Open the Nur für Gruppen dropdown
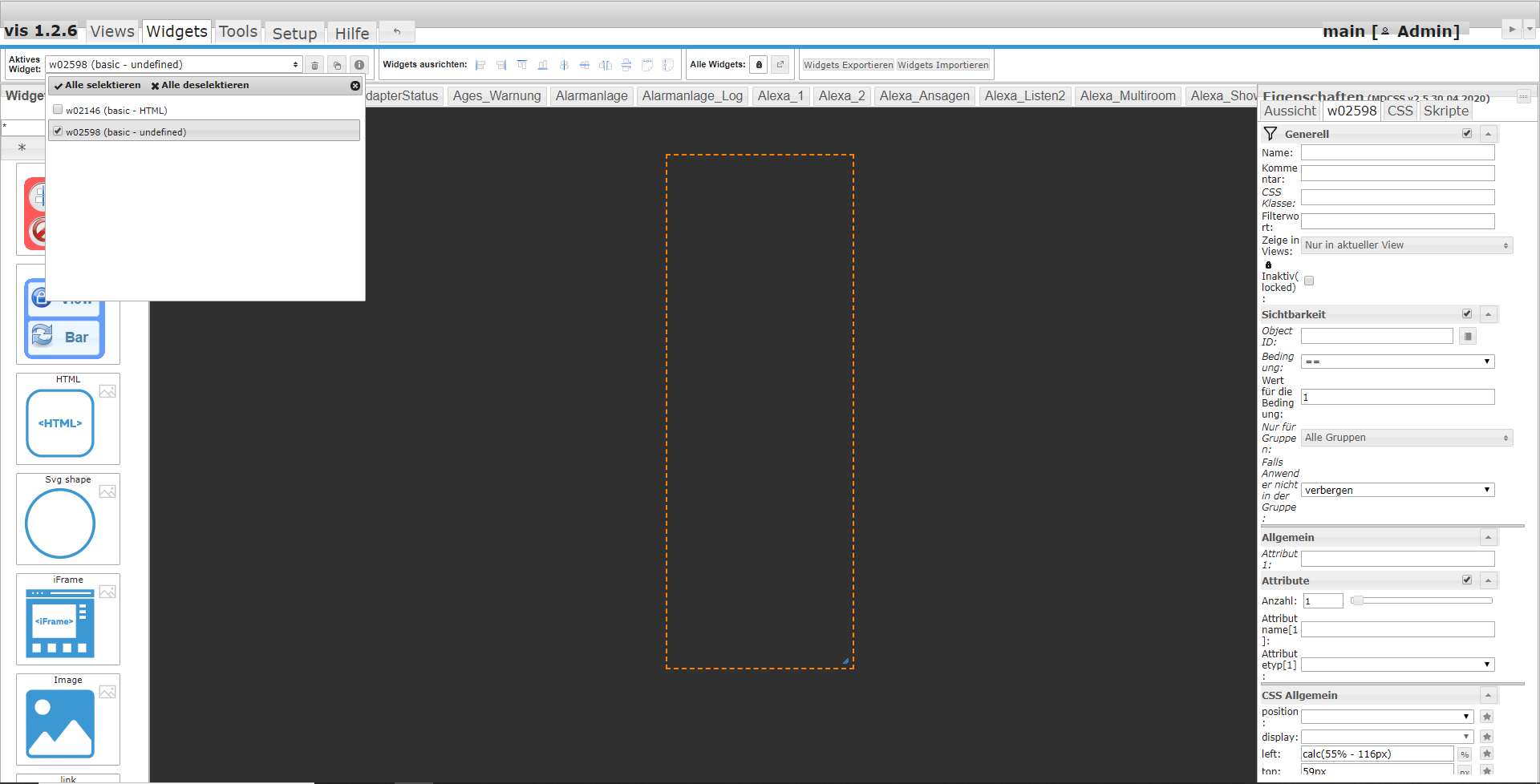Image resolution: width=1540 pixels, height=784 pixels. pyautogui.click(x=1407, y=438)
